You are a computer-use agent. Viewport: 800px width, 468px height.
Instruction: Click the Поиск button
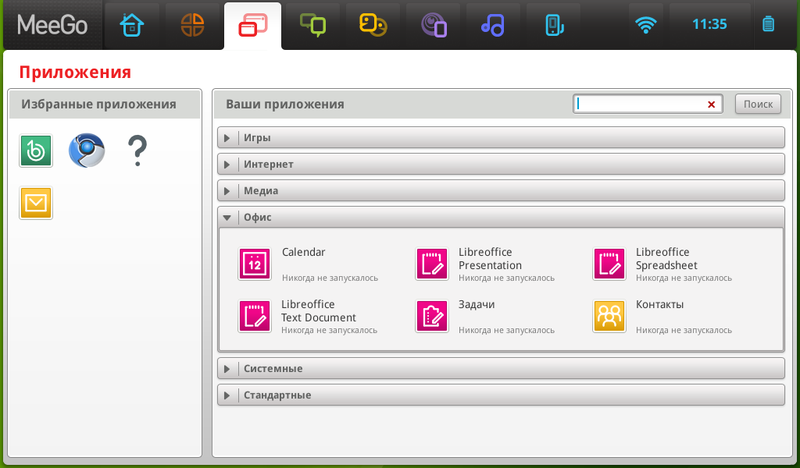point(758,104)
